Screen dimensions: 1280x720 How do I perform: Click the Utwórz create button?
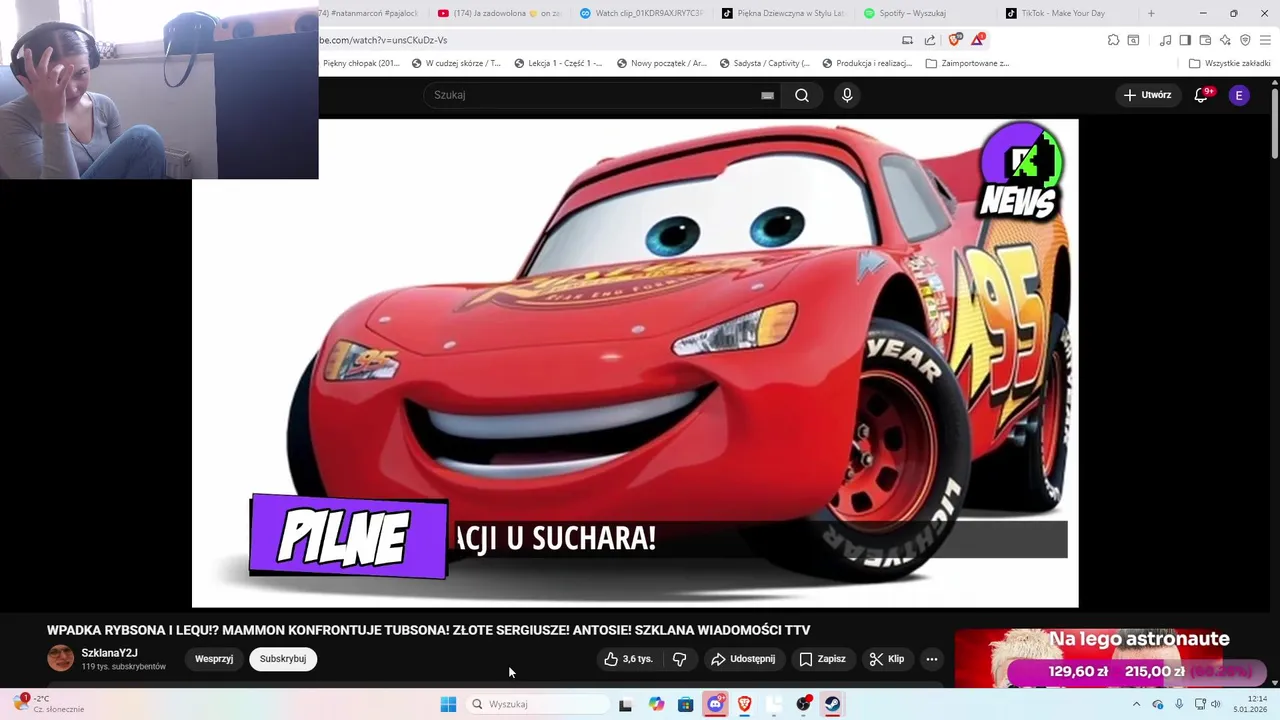[1147, 95]
